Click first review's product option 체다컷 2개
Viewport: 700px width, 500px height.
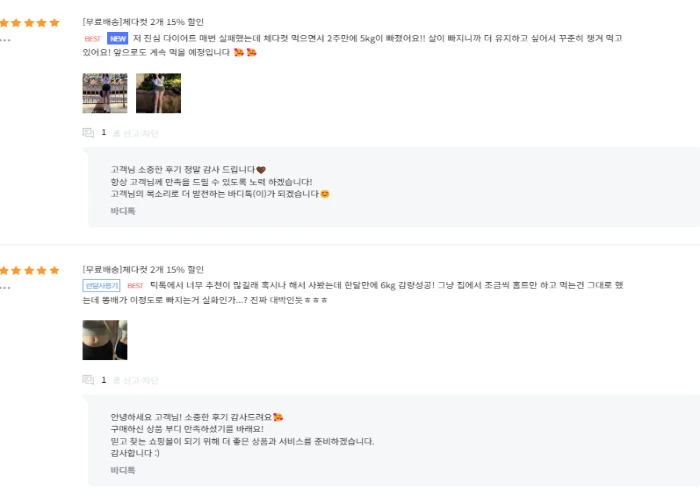143,22
